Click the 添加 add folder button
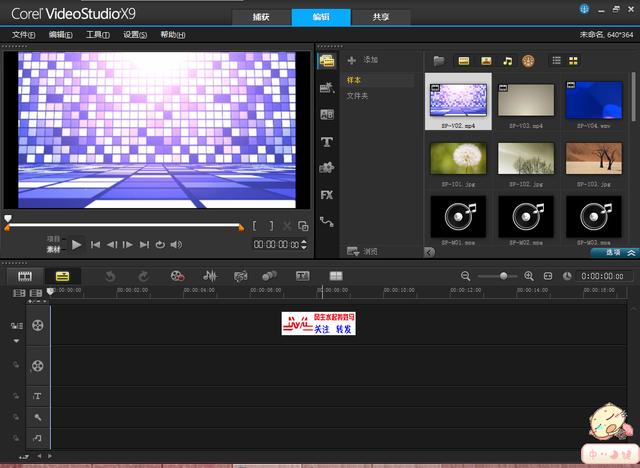 coord(363,60)
